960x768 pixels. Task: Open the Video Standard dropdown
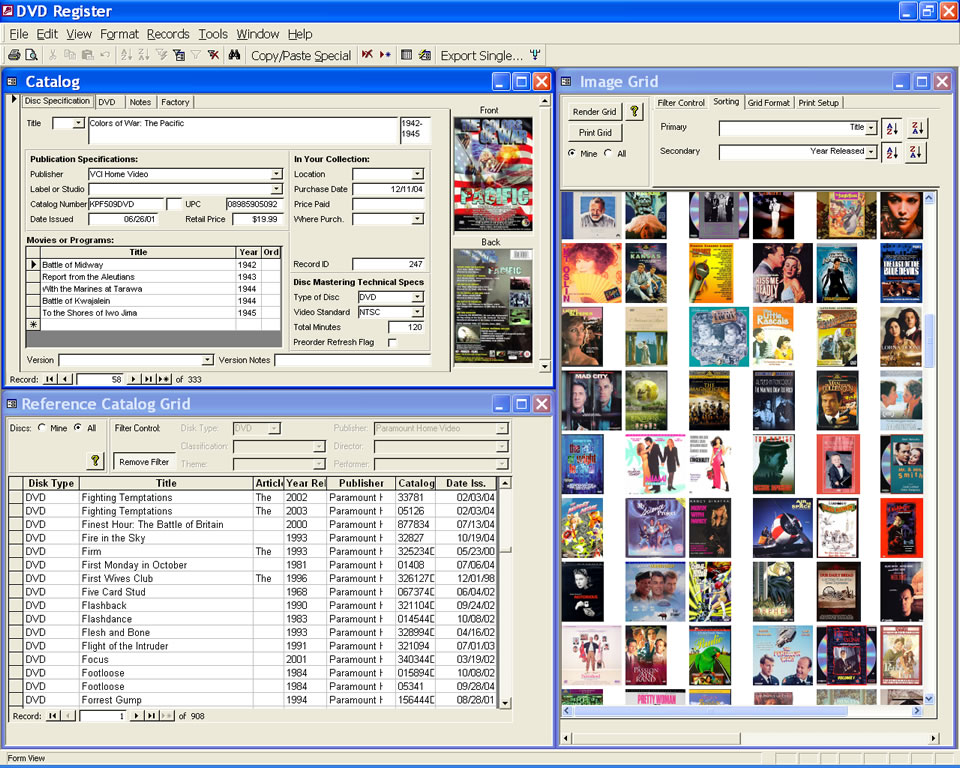coord(418,312)
